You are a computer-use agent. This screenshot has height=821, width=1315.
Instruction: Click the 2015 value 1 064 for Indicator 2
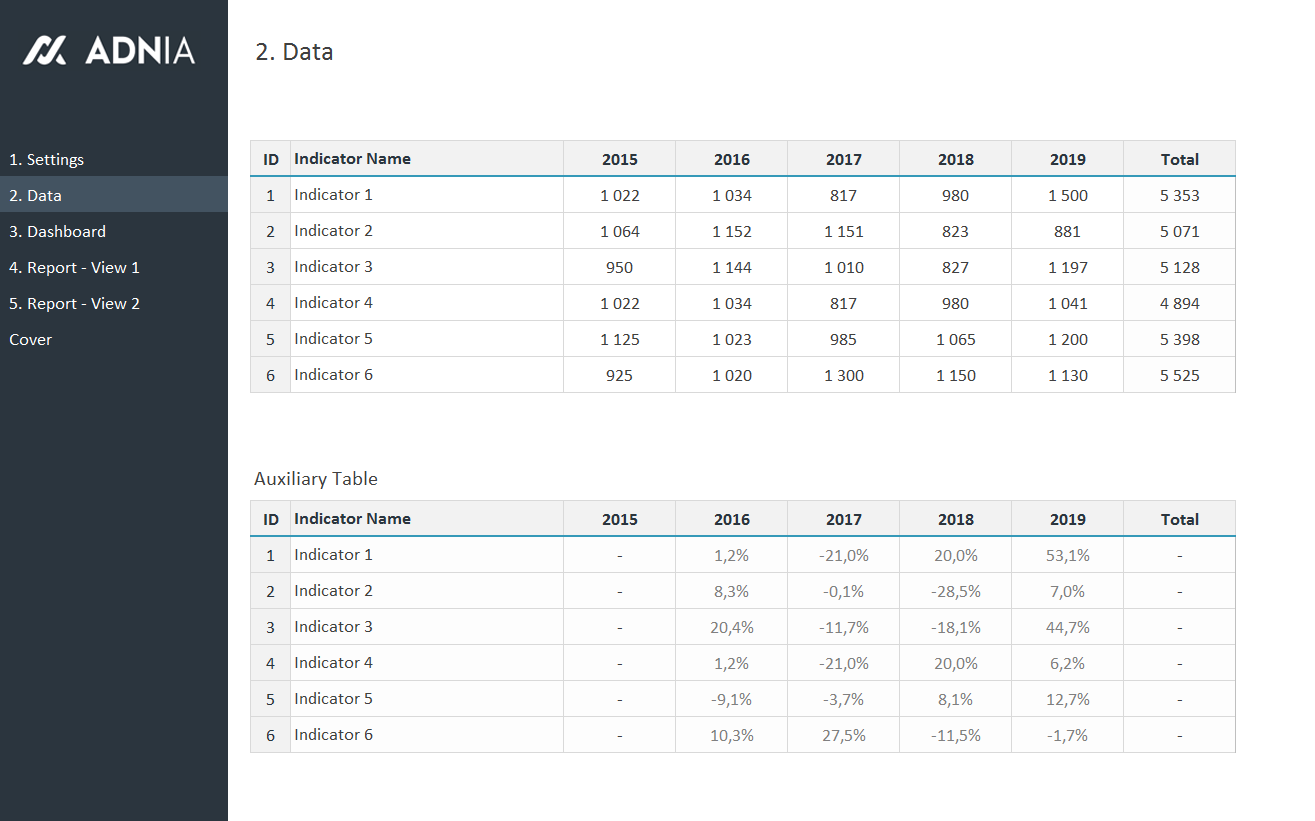point(620,232)
